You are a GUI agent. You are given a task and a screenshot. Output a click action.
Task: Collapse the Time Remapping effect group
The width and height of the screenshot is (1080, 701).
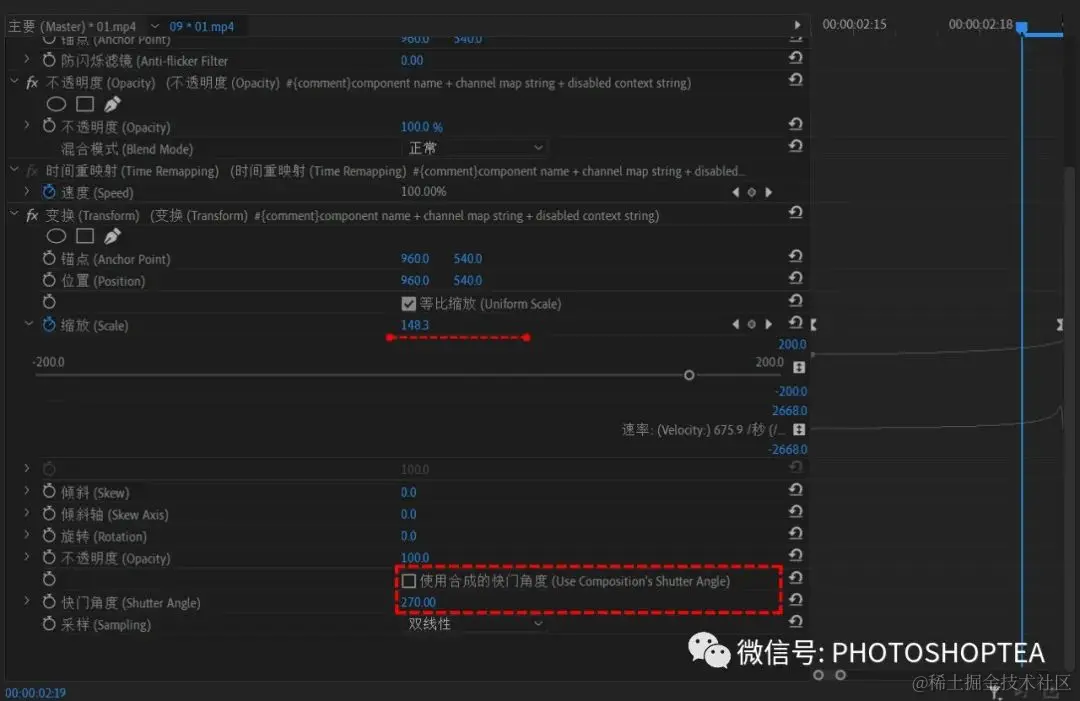tap(14, 169)
